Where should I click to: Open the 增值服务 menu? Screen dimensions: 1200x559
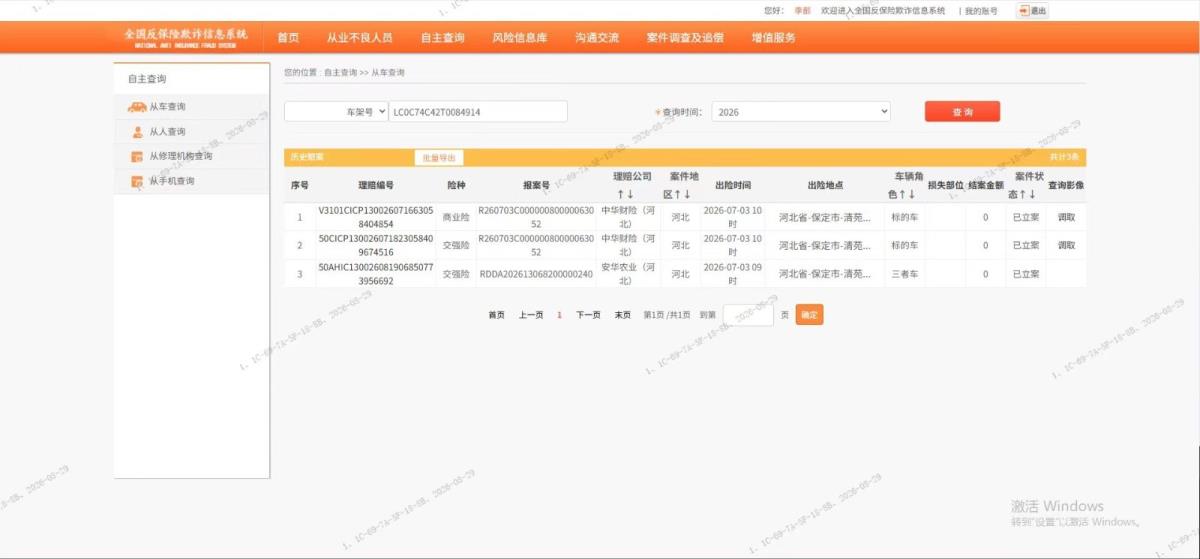[x=774, y=38]
